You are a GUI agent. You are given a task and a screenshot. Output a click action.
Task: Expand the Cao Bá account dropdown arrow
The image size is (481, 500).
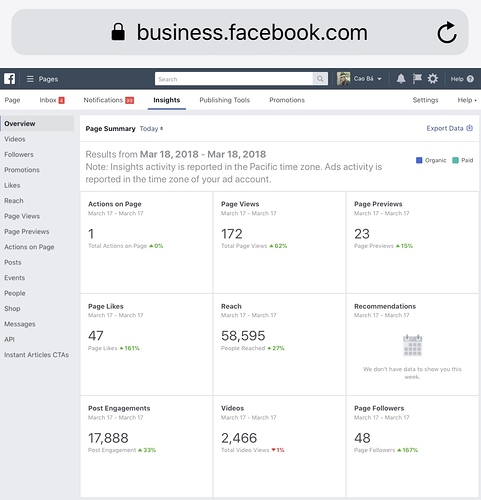coord(379,79)
